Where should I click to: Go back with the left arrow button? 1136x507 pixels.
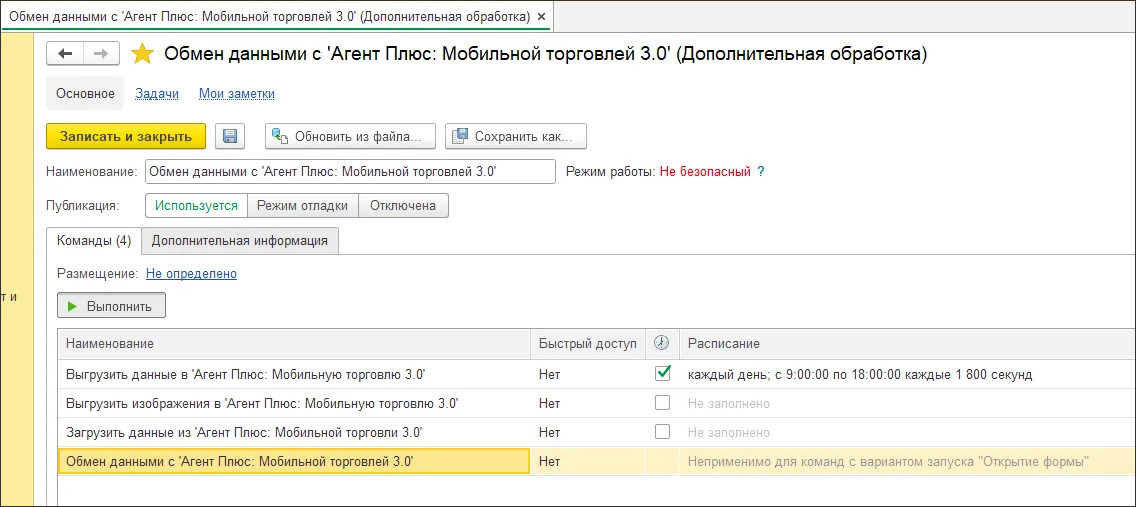coord(65,54)
